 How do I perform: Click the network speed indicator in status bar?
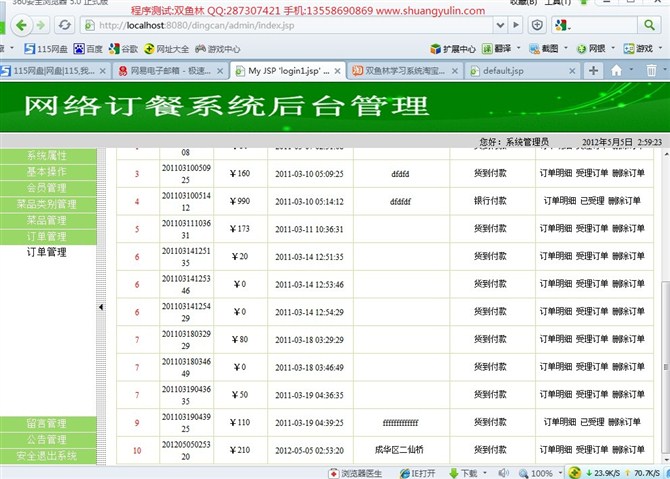[x=621, y=473]
